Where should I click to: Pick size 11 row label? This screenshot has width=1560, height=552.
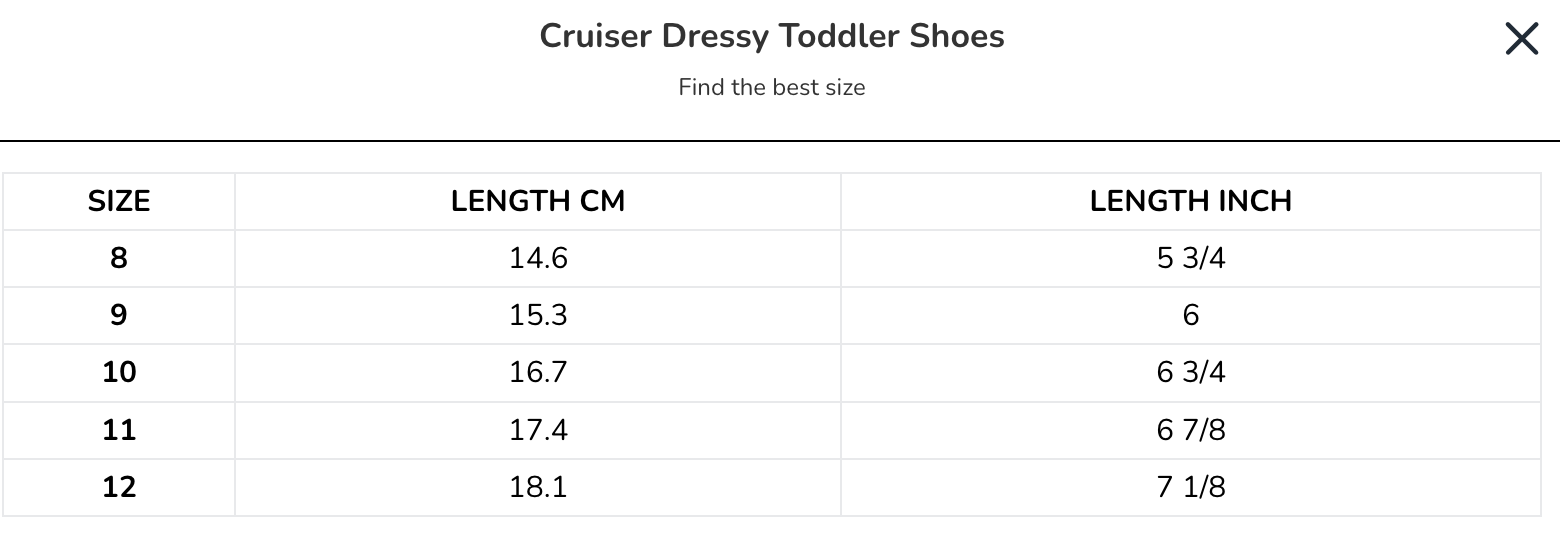[119, 430]
